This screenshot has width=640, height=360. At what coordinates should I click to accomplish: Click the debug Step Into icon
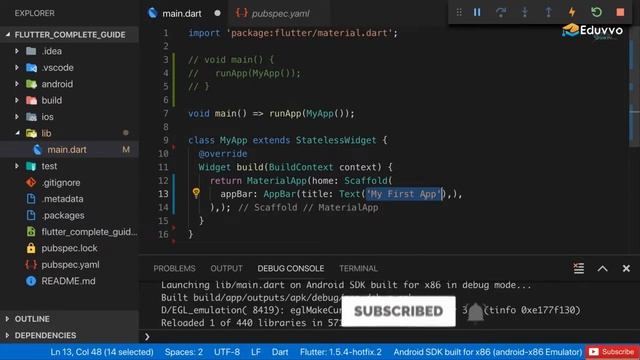point(524,12)
